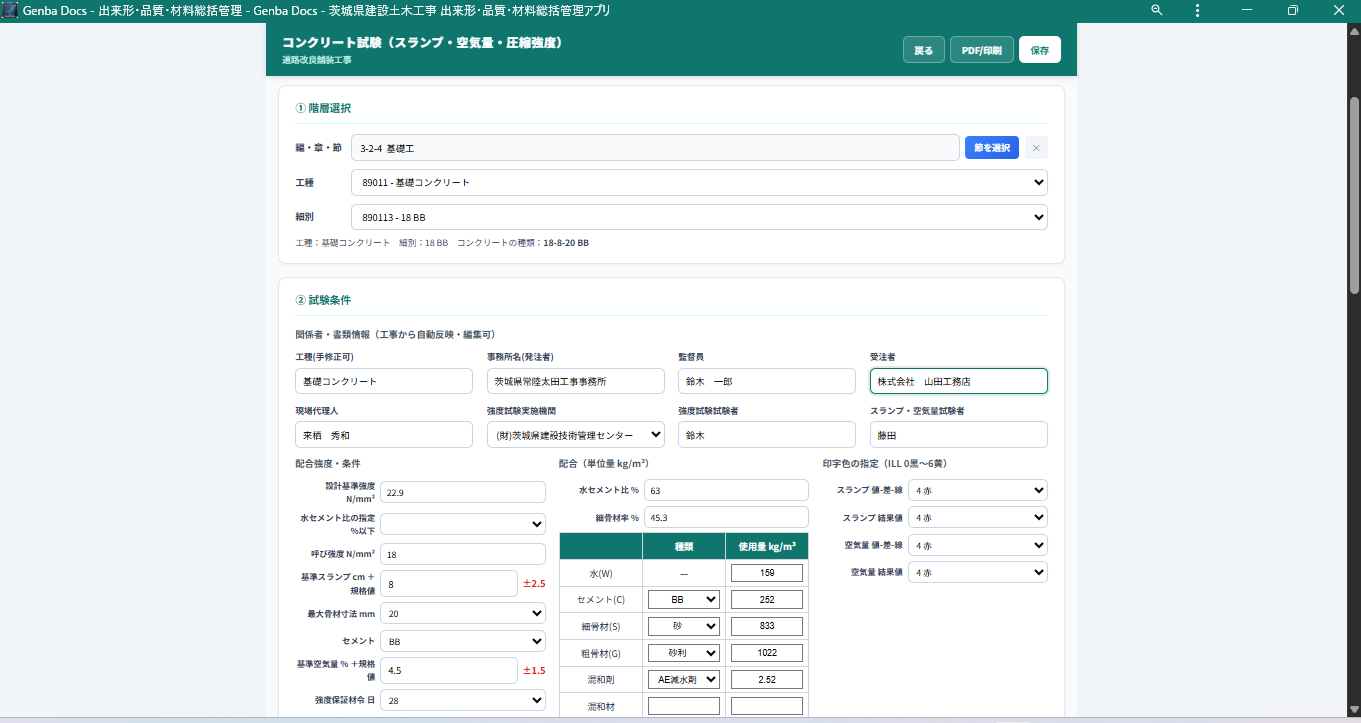Click the 基準空気量 % input field
The height and width of the screenshot is (723, 1361).
pos(448,670)
